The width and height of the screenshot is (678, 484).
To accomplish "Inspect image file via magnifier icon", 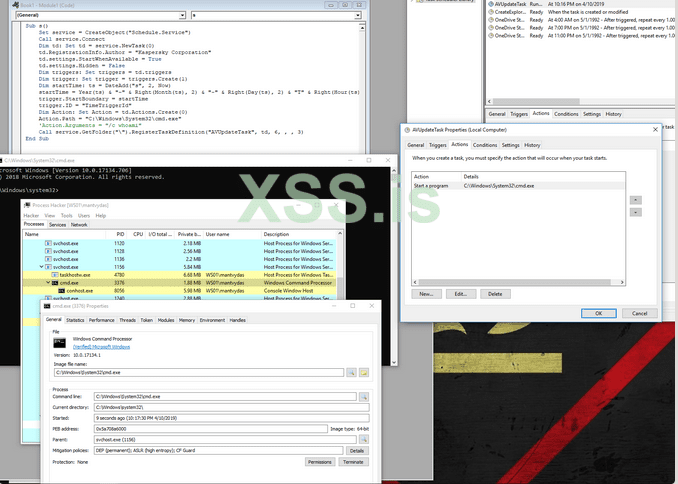I will coord(351,372).
